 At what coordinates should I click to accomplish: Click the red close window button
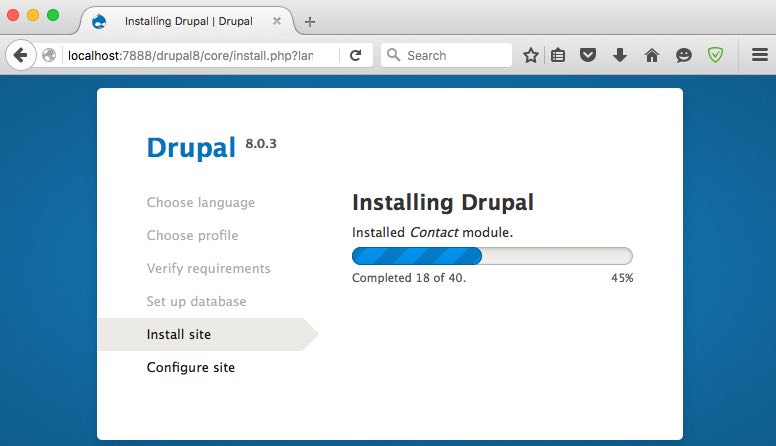pyautogui.click(x=13, y=15)
